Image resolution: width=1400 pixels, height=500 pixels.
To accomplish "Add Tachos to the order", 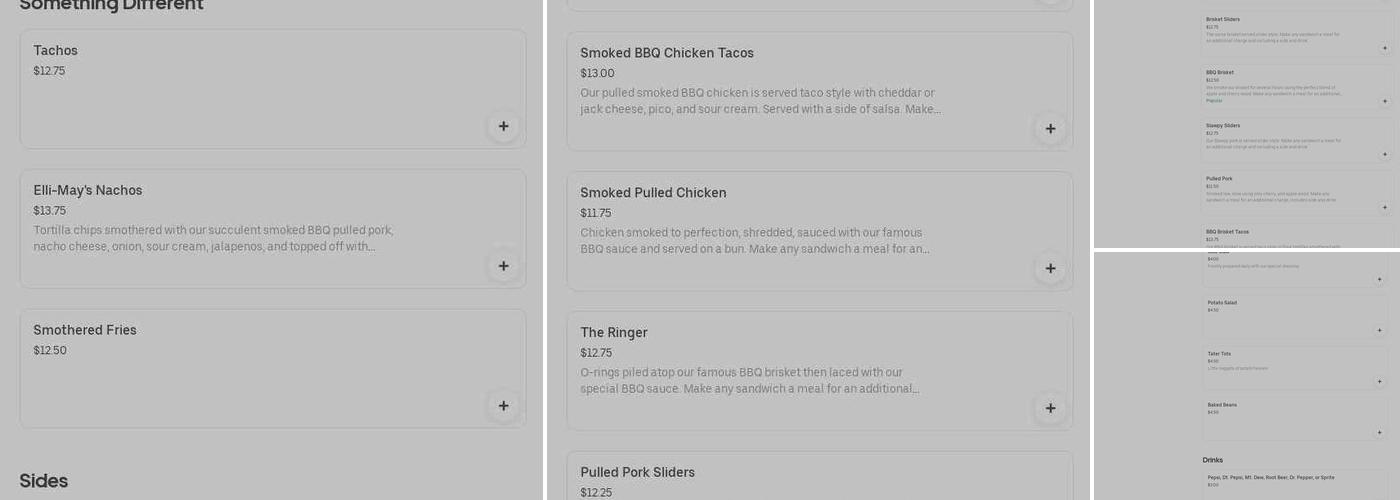I will click(x=503, y=126).
